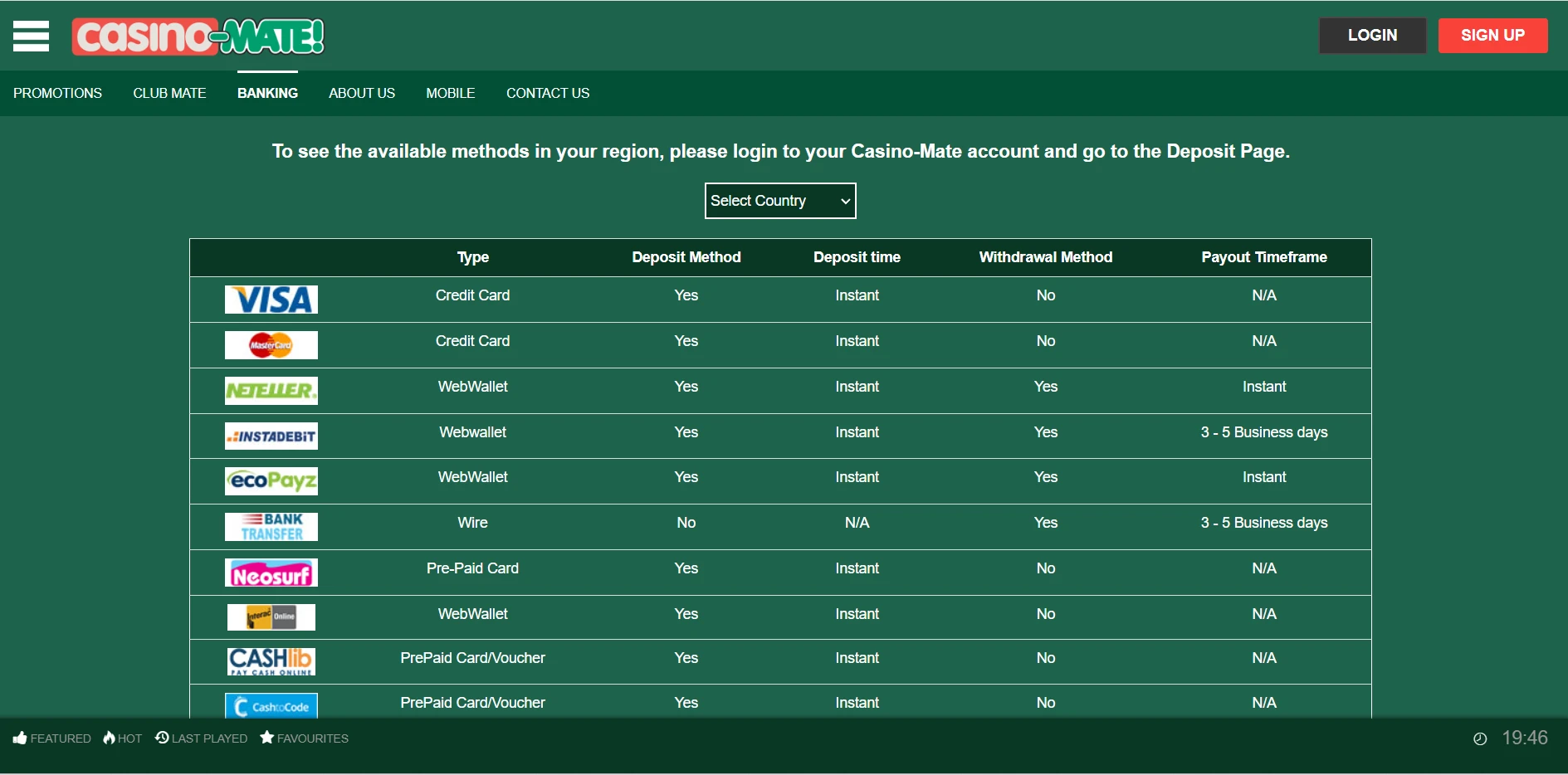Click Neosurf's N/A payout cell
This screenshot has width=1568, height=775.
coord(1264,568)
